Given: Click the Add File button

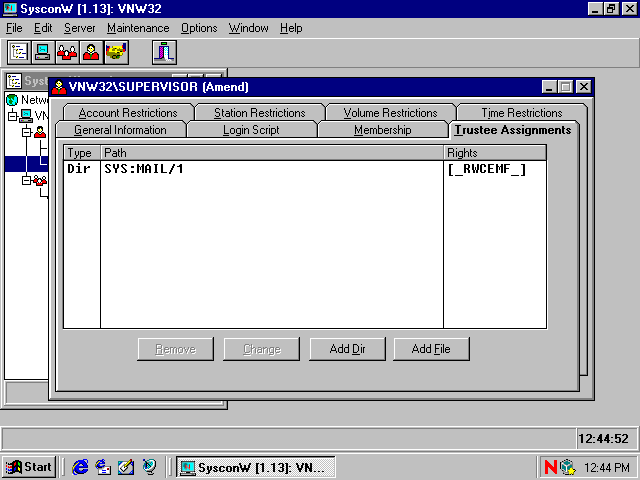Looking at the screenshot, I should pyautogui.click(x=431, y=349).
